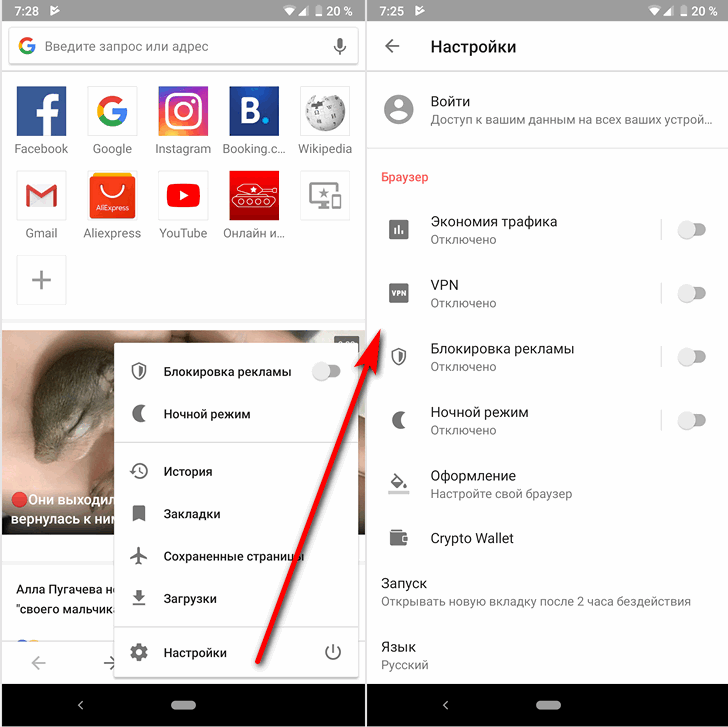Select Ночной режим in the popup menu
The width and height of the screenshot is (728, 727).
coord(236,414)
